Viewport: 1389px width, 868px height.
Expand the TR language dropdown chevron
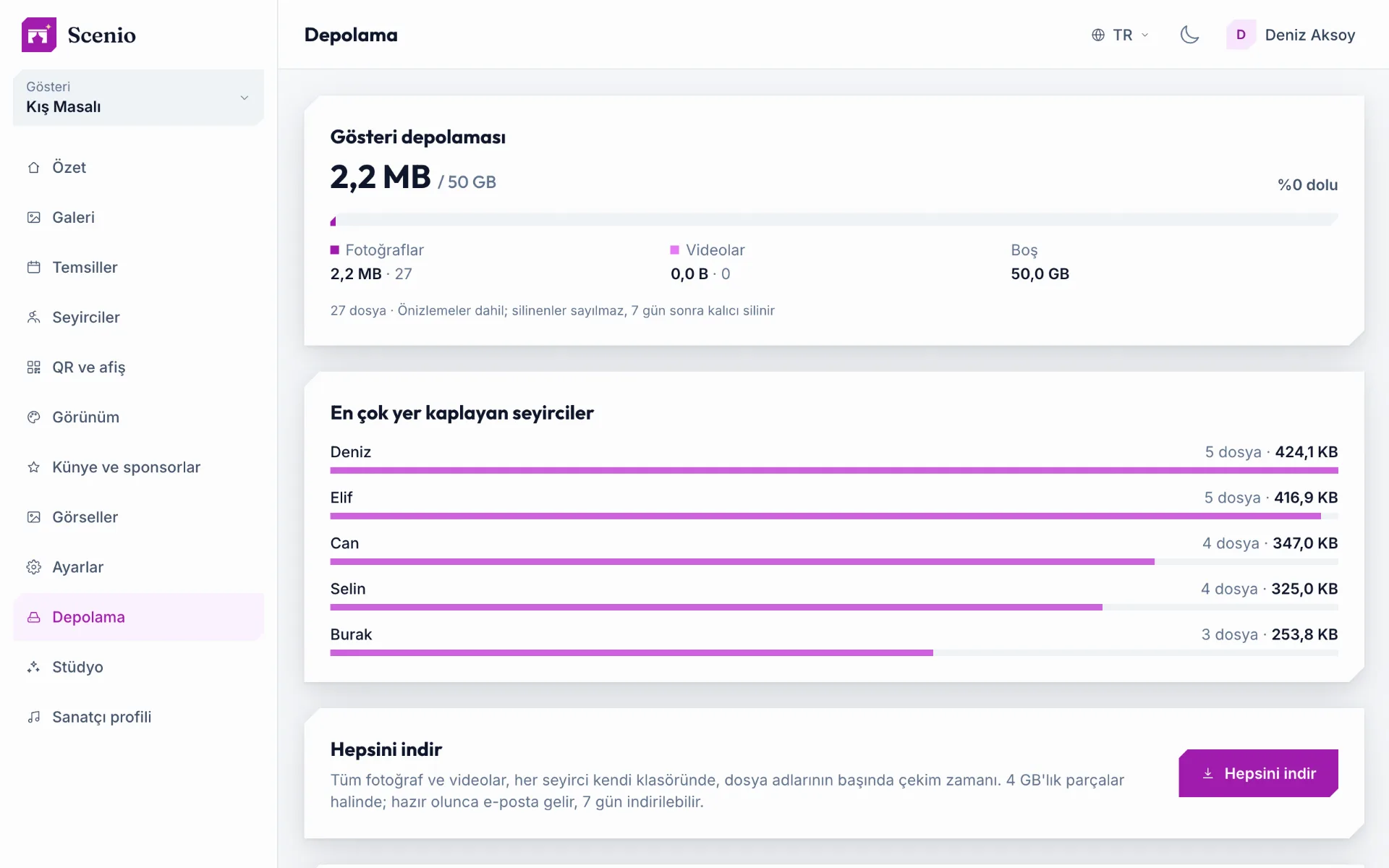tap(1145, 35)
